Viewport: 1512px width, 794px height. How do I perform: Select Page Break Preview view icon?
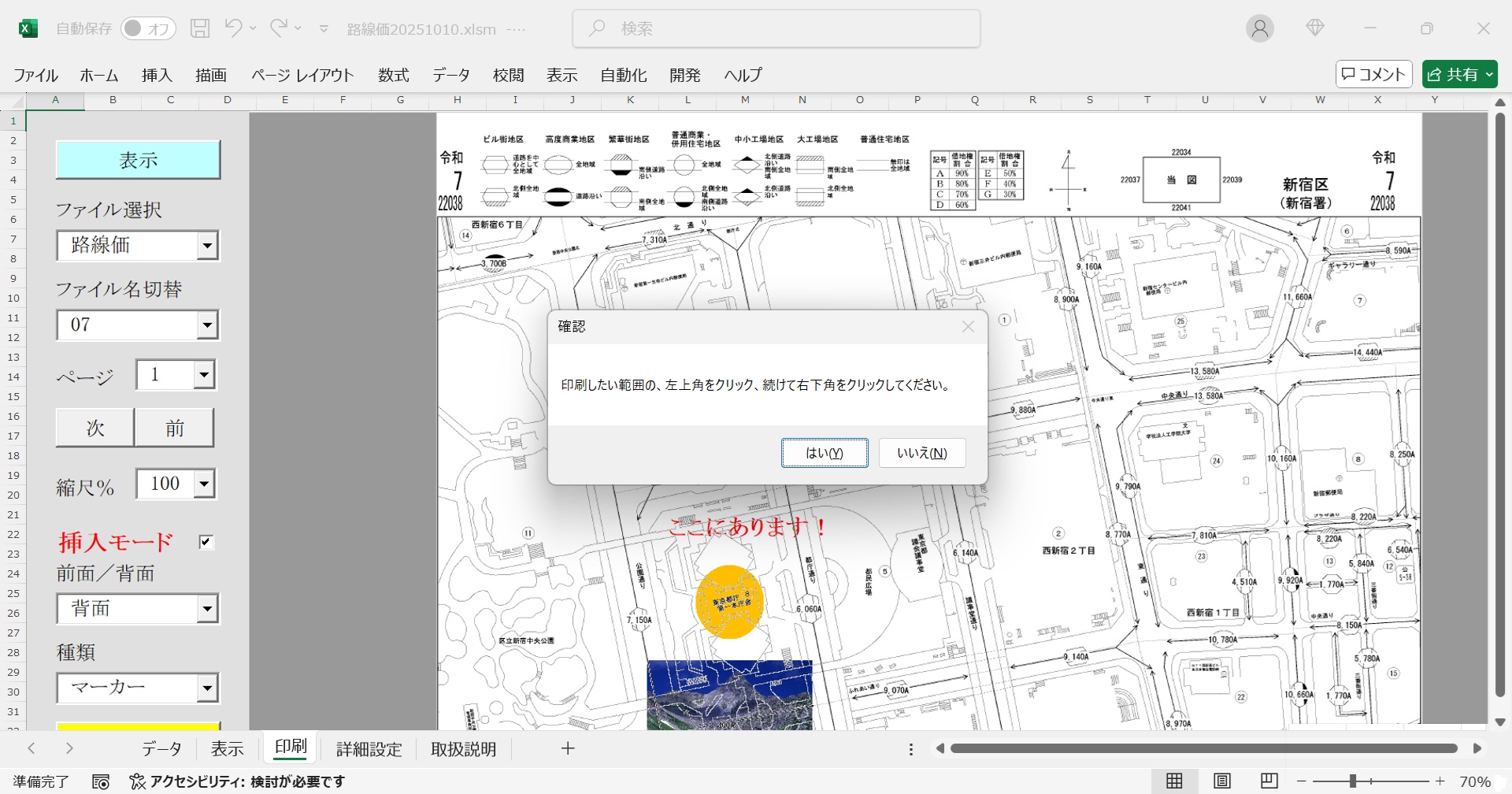pos(1269,781)
